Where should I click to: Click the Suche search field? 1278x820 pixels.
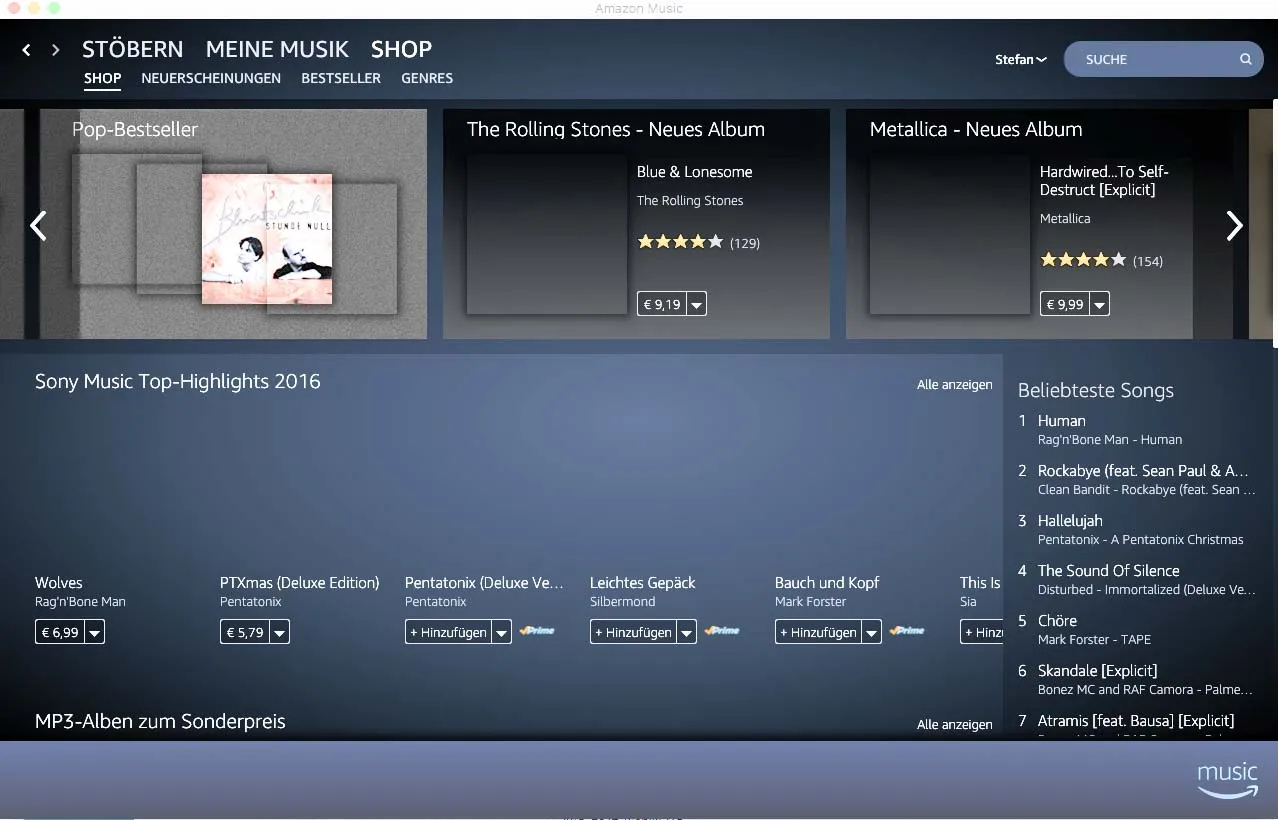[1150, 59]
